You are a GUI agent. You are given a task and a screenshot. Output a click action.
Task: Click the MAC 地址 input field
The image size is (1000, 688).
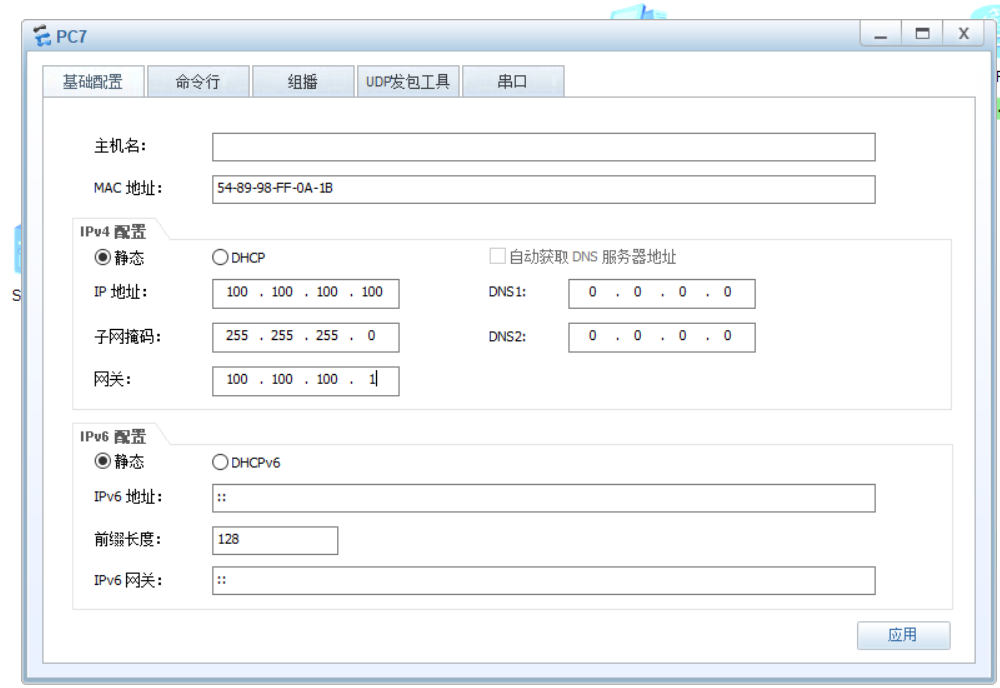pyautogui.click(x=543, y=189)
